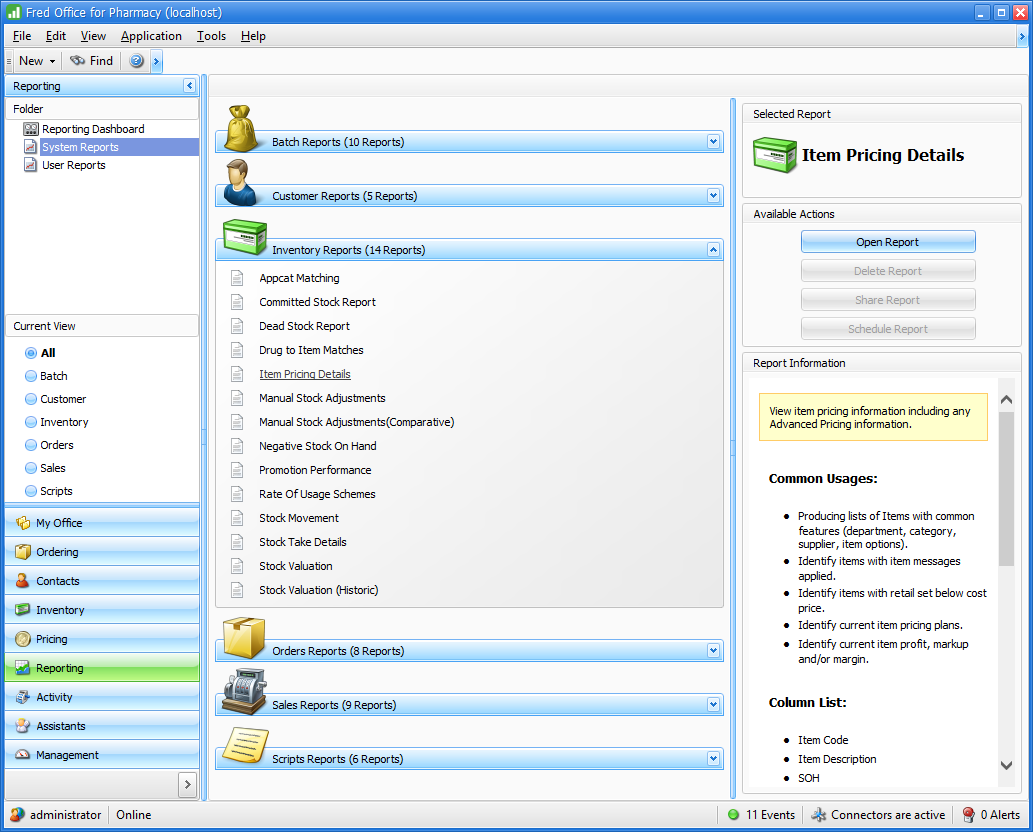Open the Reporting Dashboard folder item
Image resolution: width=1033 pixels, height=832 pixels.
(x=93, y=129)
